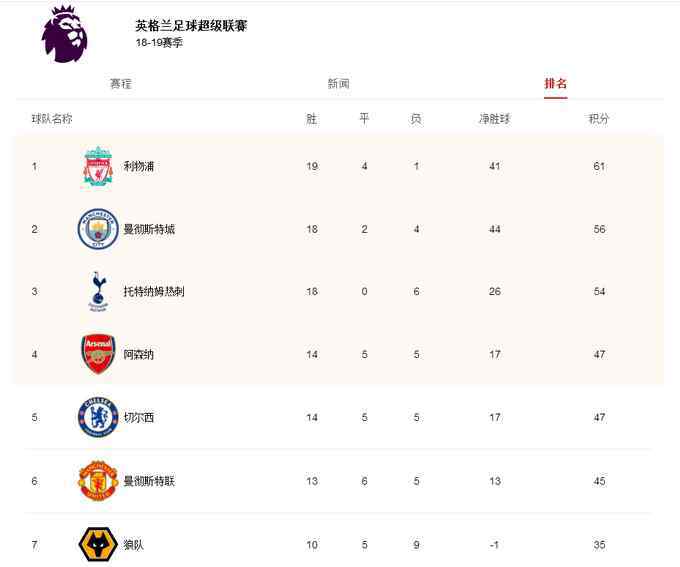Click the Tottenham Hotspur crest
This screenshot has height=567, width=680.
[x=98, y=292]
